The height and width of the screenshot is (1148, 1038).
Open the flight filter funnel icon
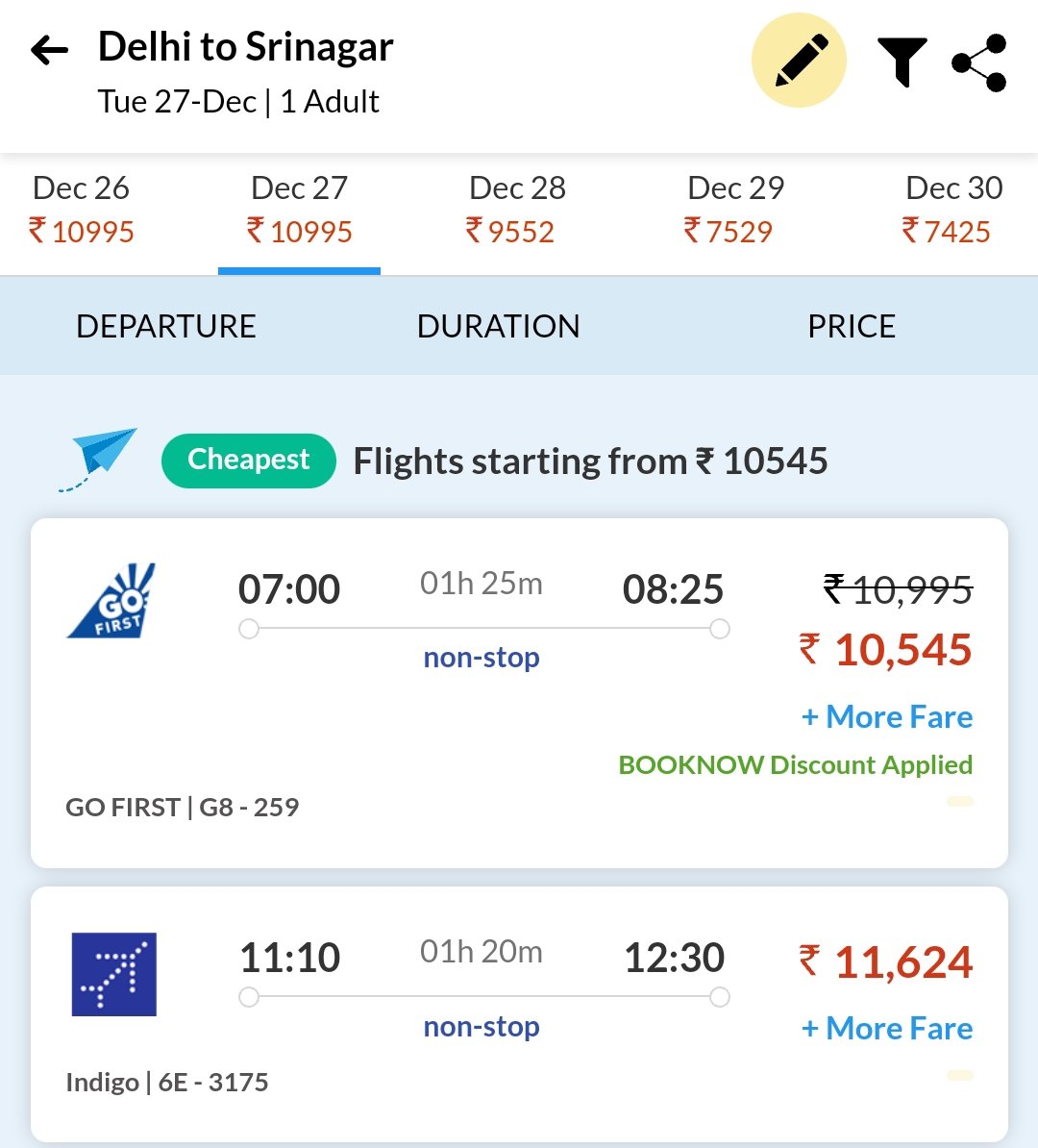click(902, 62)
